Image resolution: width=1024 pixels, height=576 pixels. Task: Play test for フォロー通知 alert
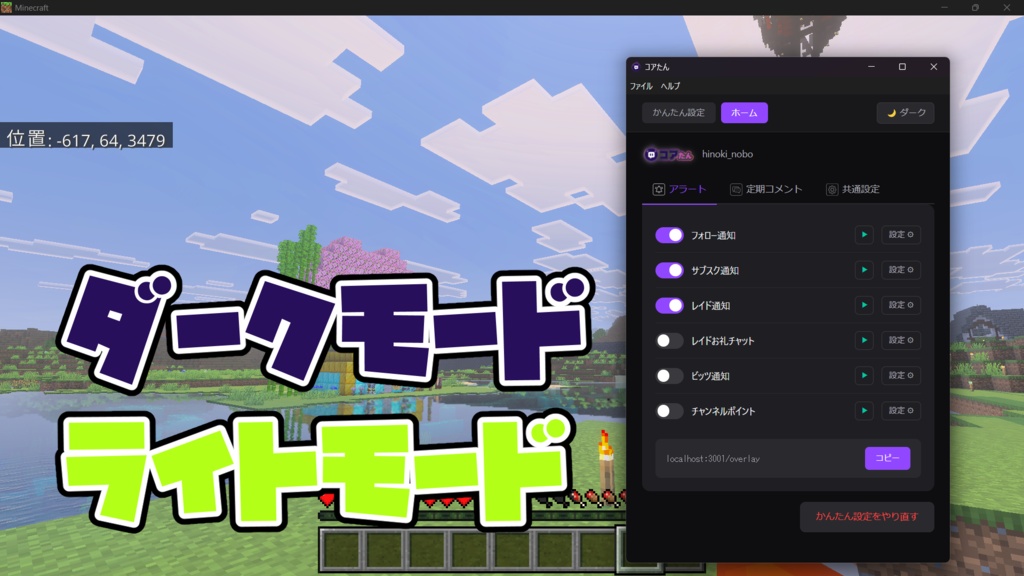click(864, 234)
